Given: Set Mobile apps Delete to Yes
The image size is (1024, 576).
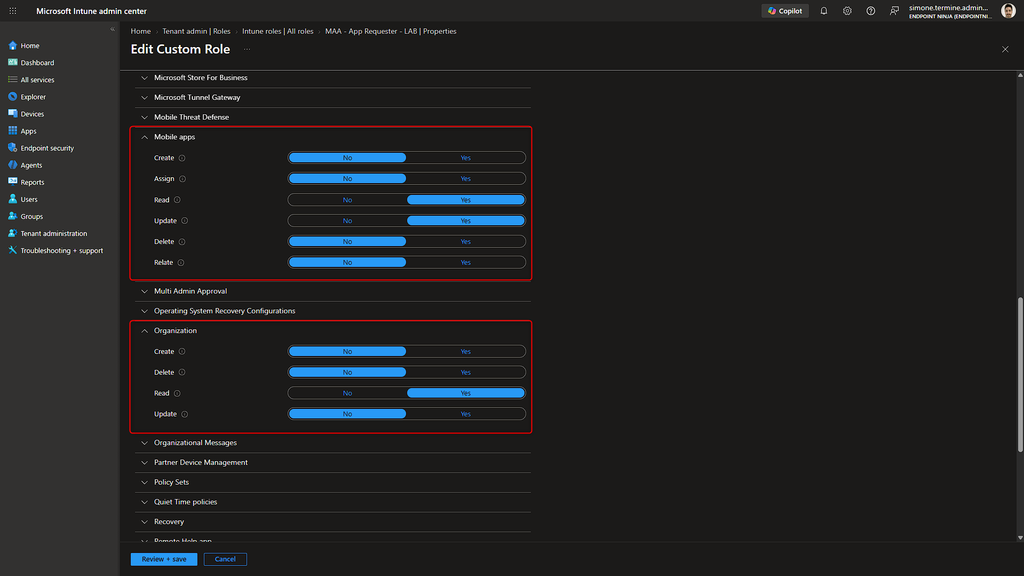Looking at the screenshot, I should [466, 242].
